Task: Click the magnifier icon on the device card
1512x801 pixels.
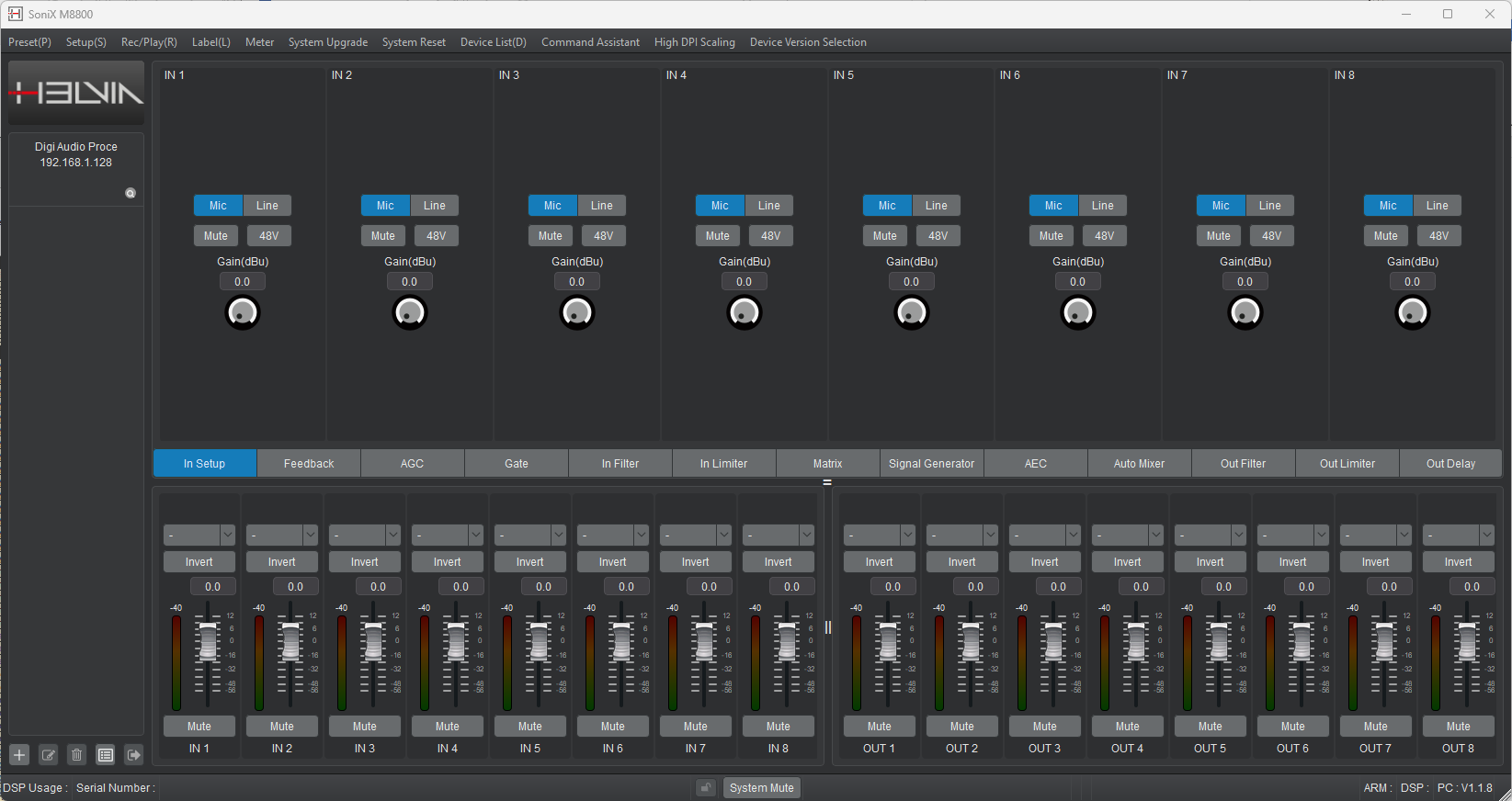Action: 131,193
